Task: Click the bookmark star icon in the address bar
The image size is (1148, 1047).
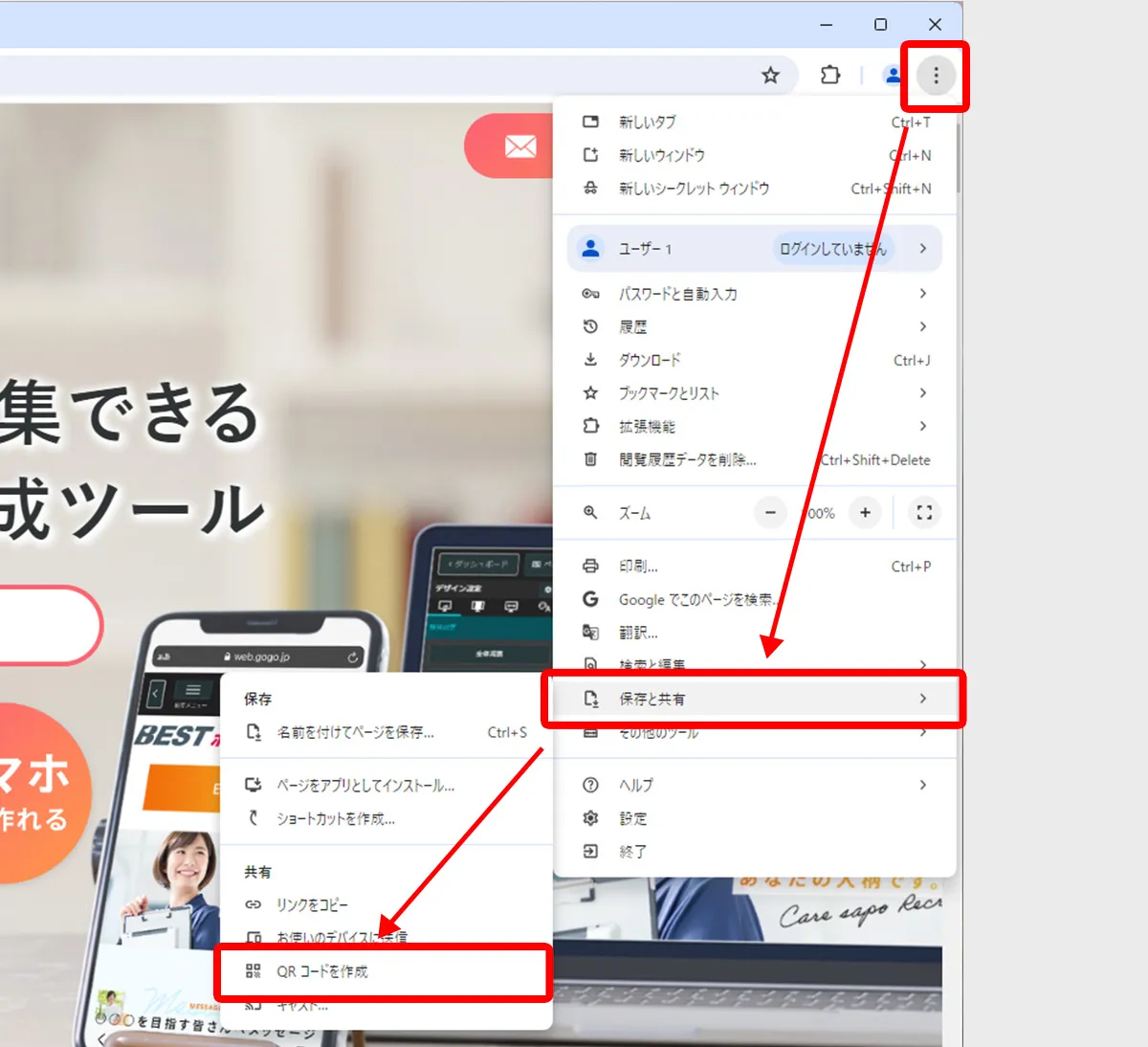Action: [x=770, y=75]
